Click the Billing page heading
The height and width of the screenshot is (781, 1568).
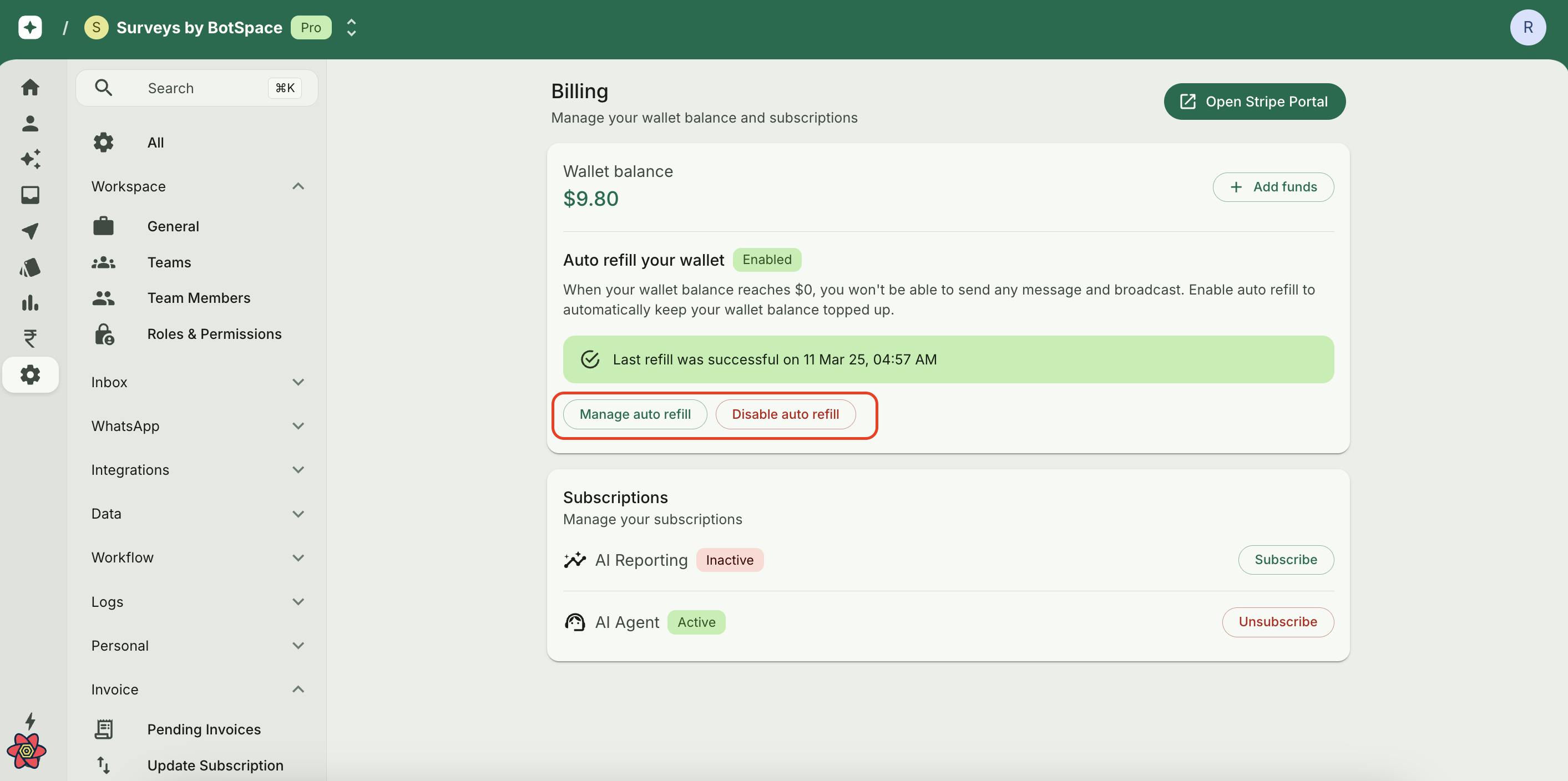coord(579,92)
